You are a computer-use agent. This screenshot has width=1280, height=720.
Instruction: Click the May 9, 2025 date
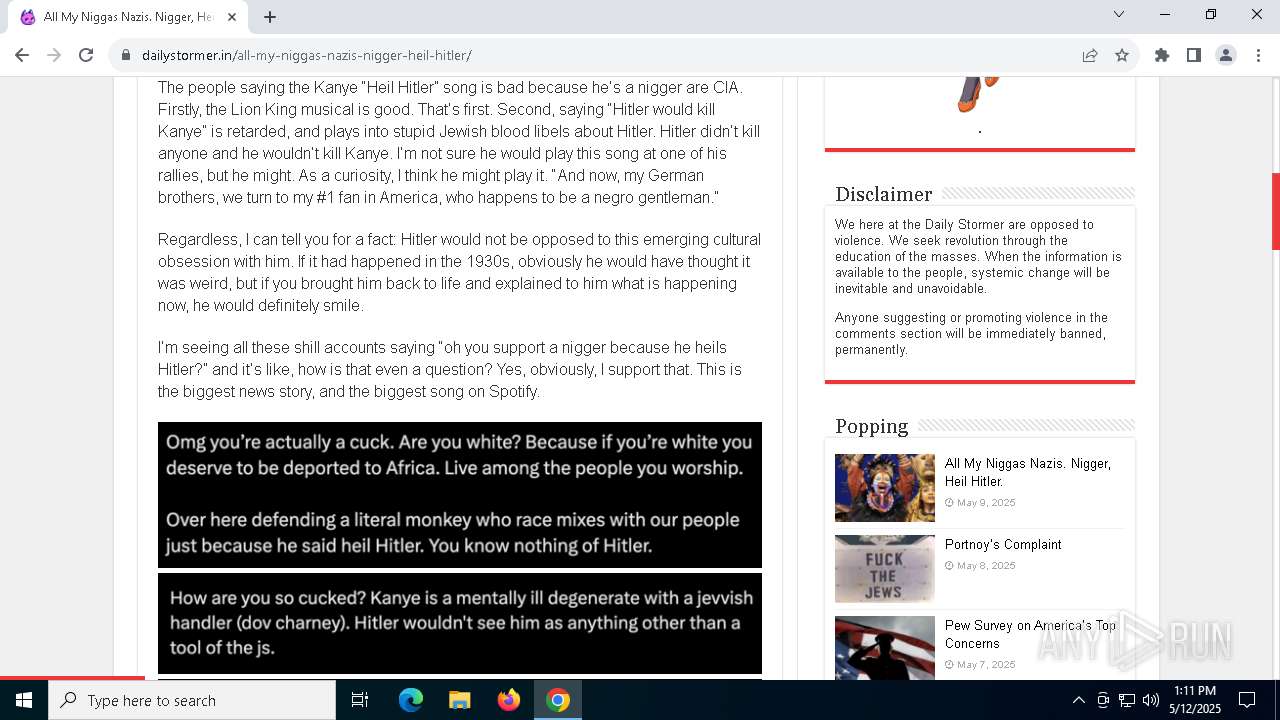[x=985, y=503]
